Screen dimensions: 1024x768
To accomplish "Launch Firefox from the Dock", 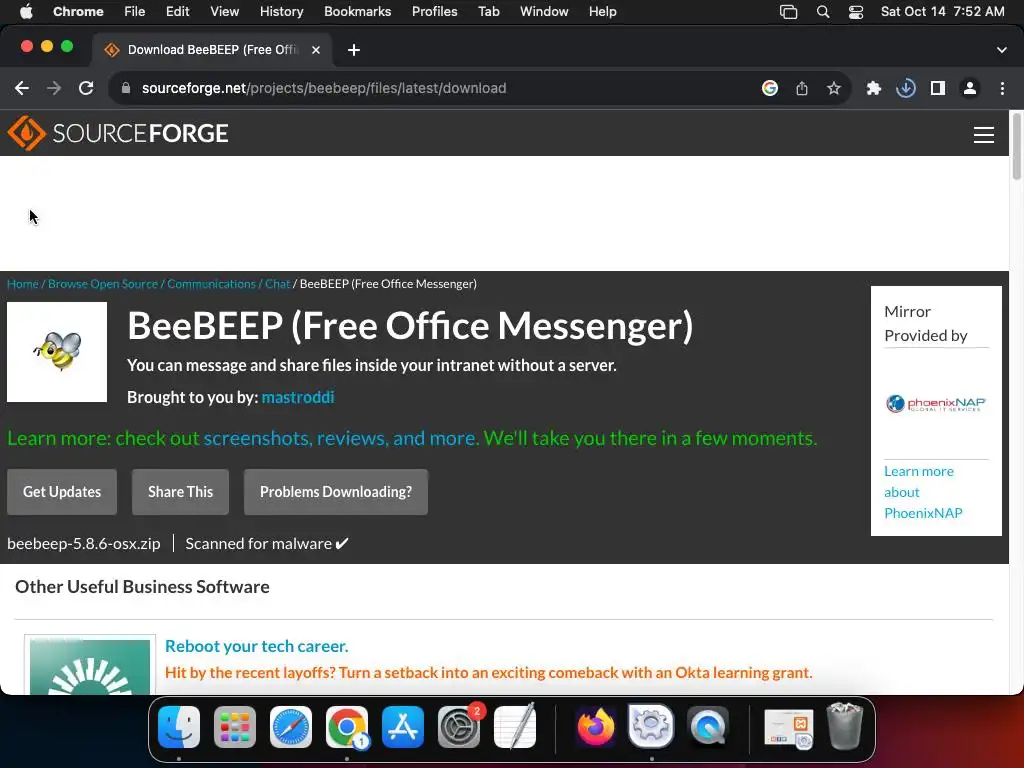I will 596,727.
